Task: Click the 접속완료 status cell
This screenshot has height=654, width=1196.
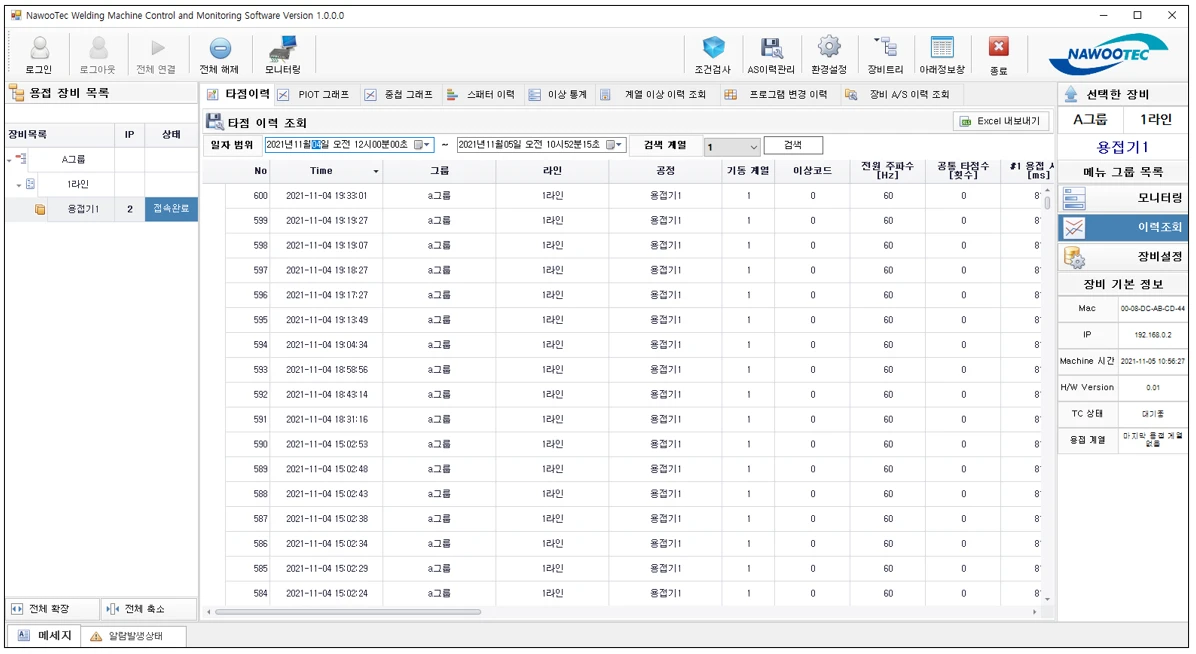Action: [x=172, y=208]
